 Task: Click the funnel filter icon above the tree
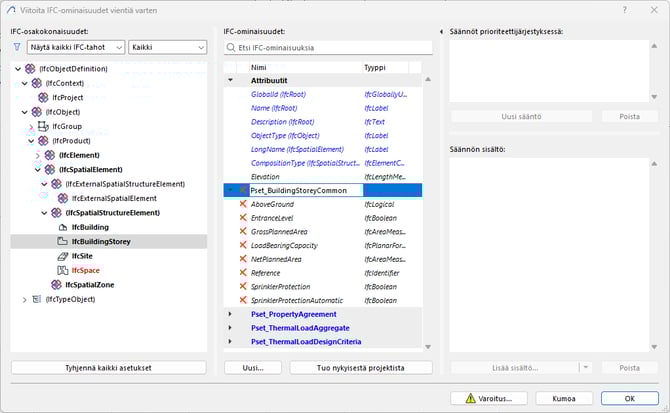coord(17,47)
